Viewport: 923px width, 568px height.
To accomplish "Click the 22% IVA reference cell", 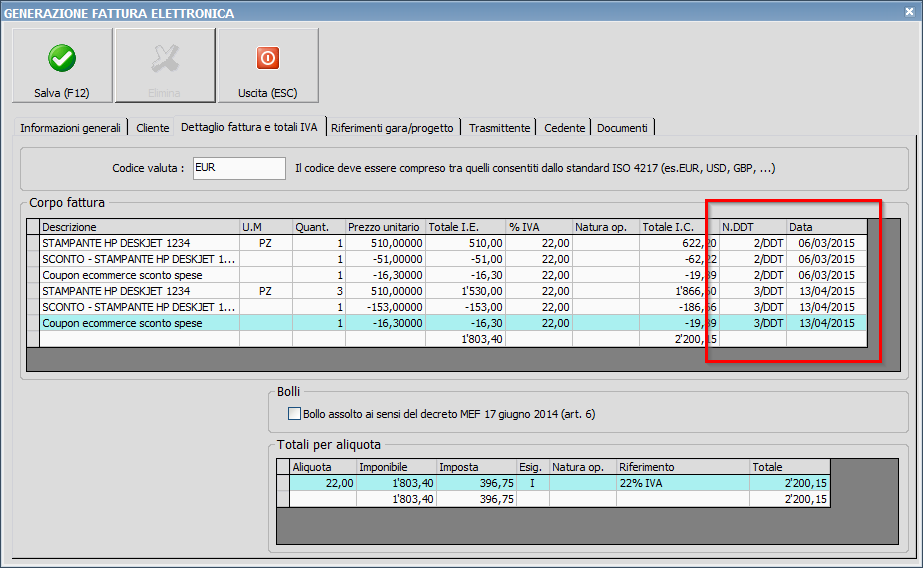I will [682, 483].
